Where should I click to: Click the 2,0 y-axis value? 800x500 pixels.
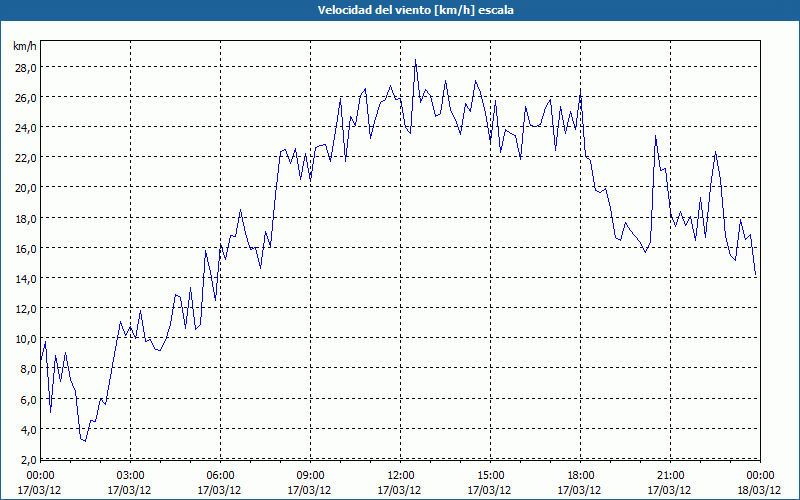tap(28, 460)
